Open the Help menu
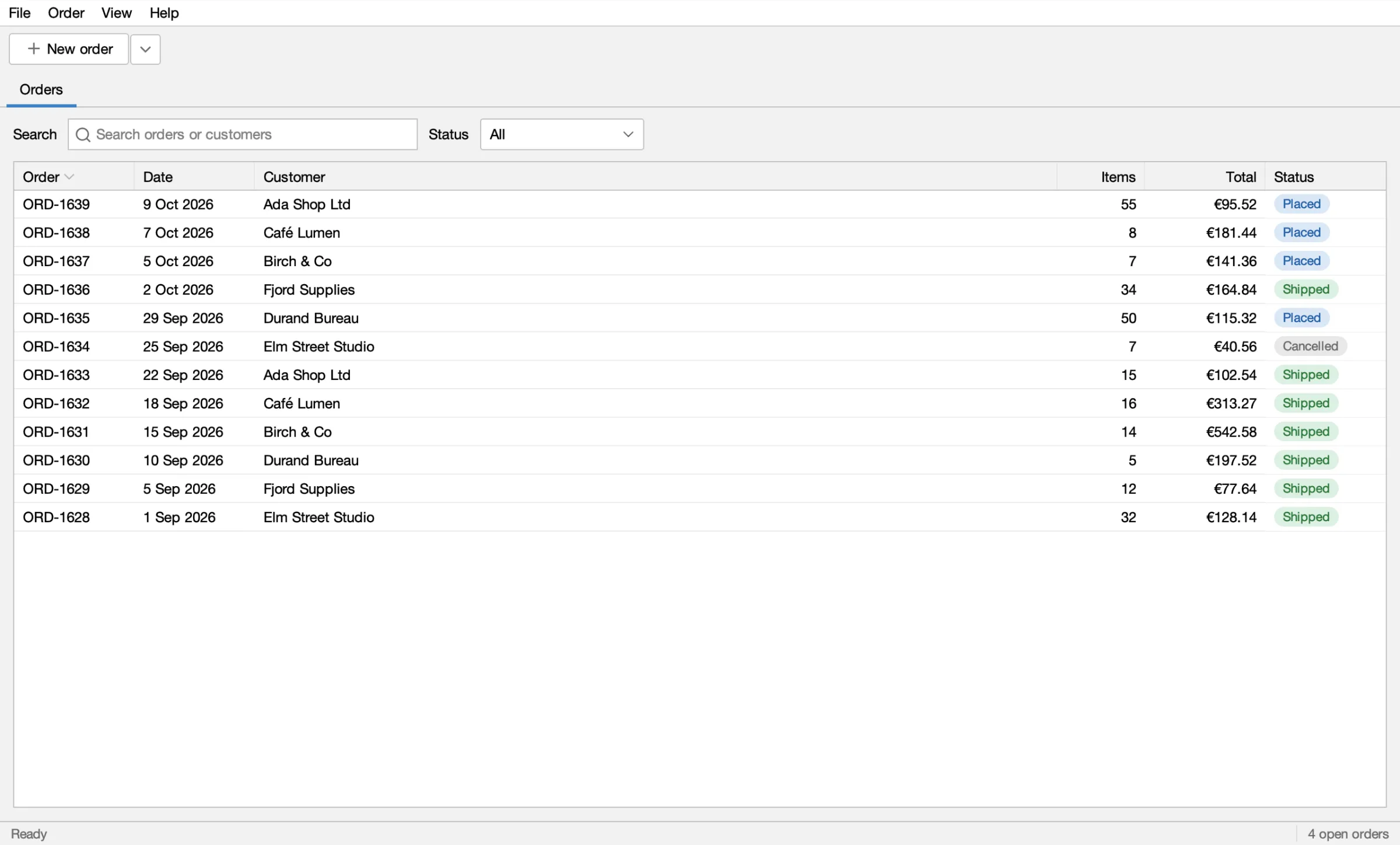Viewport: 1400px width, 845px height. point(164,13)
